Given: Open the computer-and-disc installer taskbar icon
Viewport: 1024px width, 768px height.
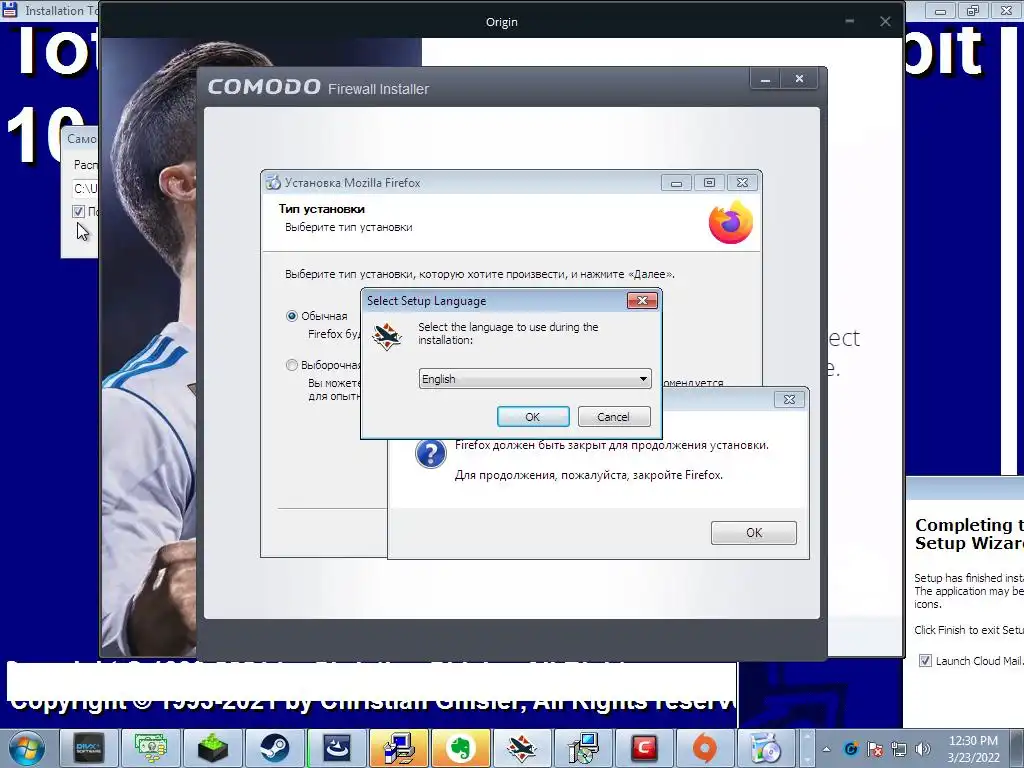Looking at the screenshot, I should pyautogui.click(x=584, y=748).
